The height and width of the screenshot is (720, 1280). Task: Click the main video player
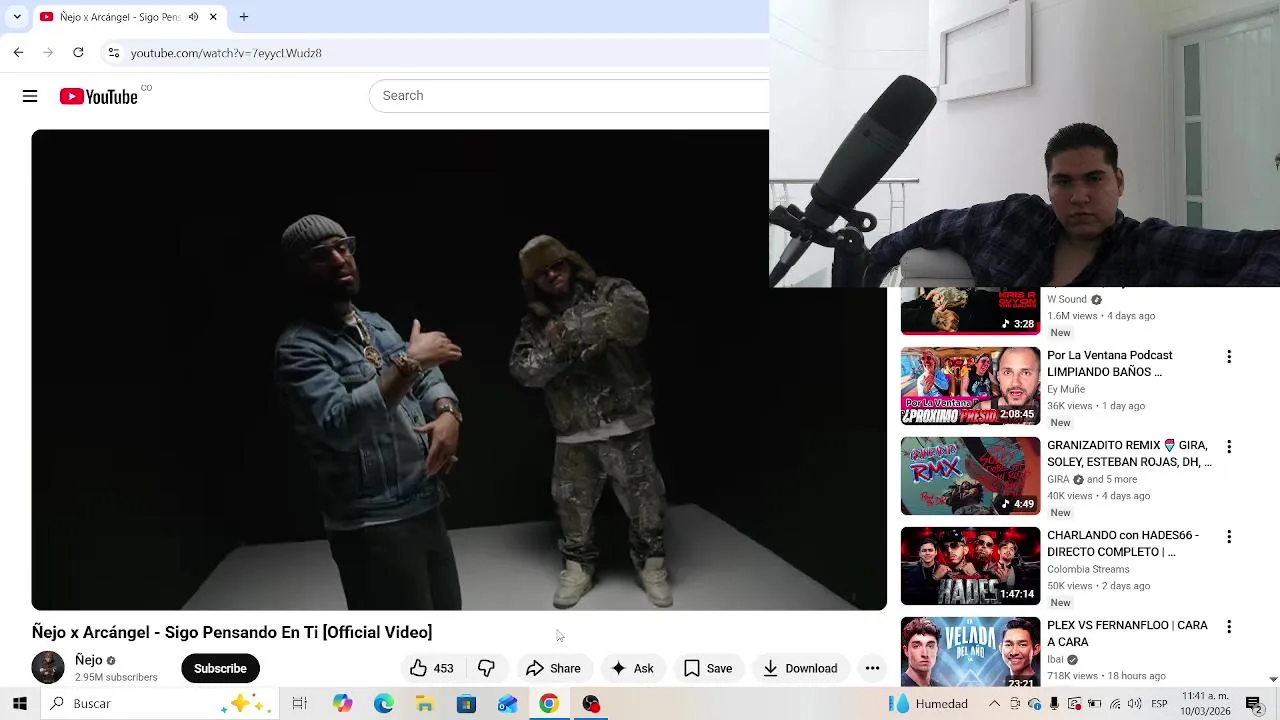coord(459,370)
